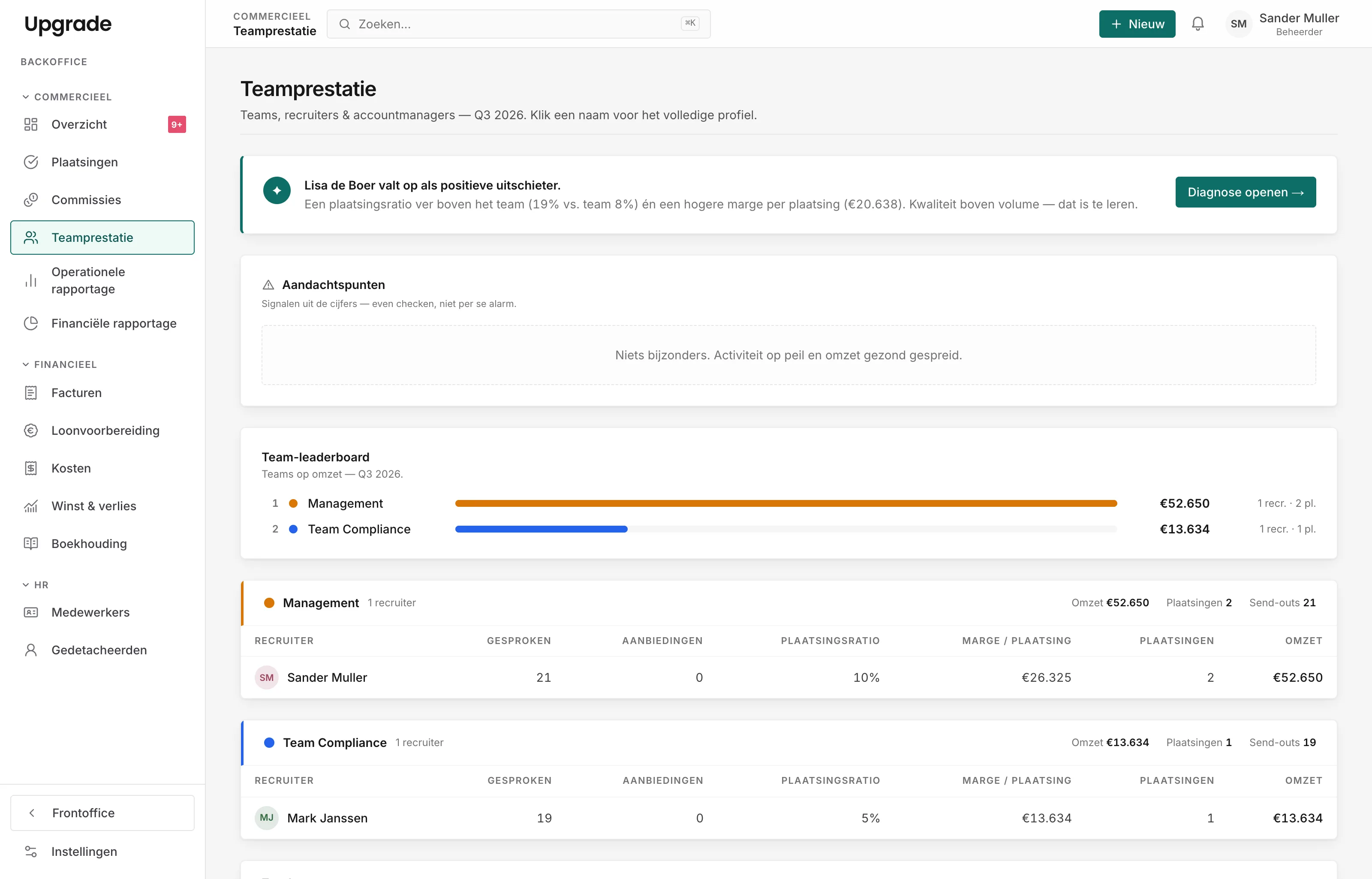Click the Boekhouding book icon
The width and height of the screenshot is (1372, 879).
pos(31,543)
